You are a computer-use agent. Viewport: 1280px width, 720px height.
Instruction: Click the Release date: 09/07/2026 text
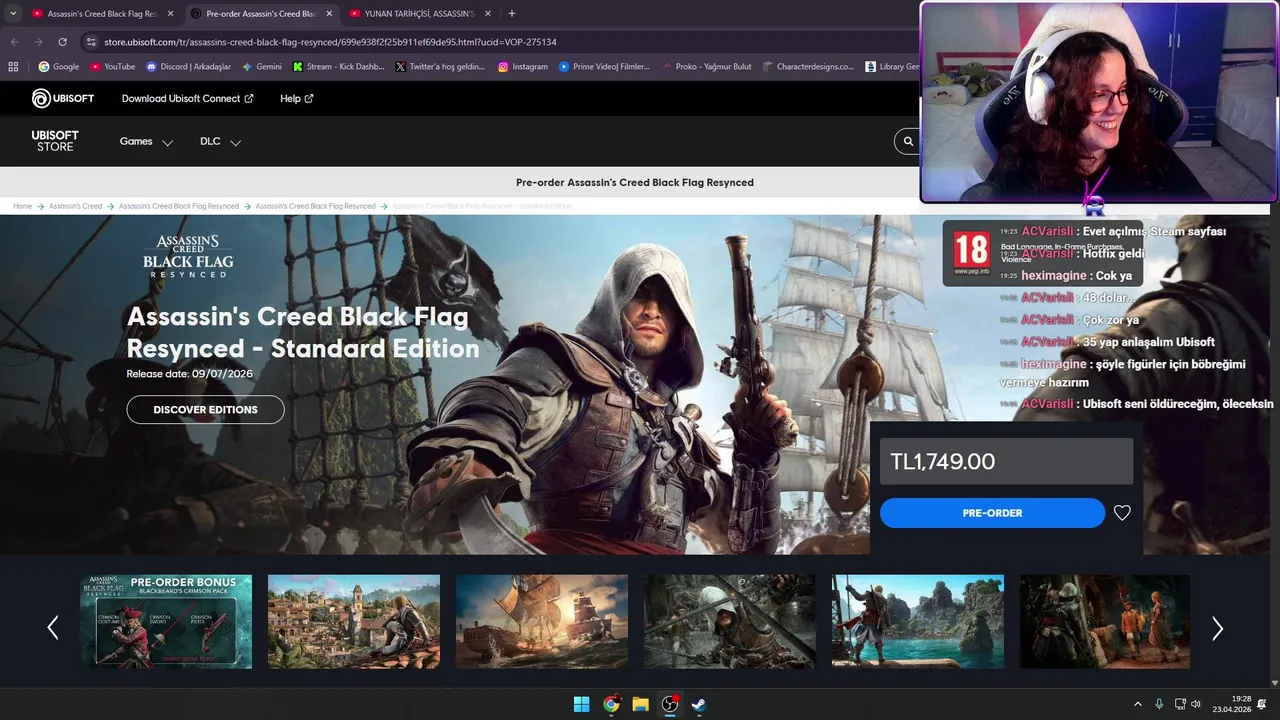point(189,374)
